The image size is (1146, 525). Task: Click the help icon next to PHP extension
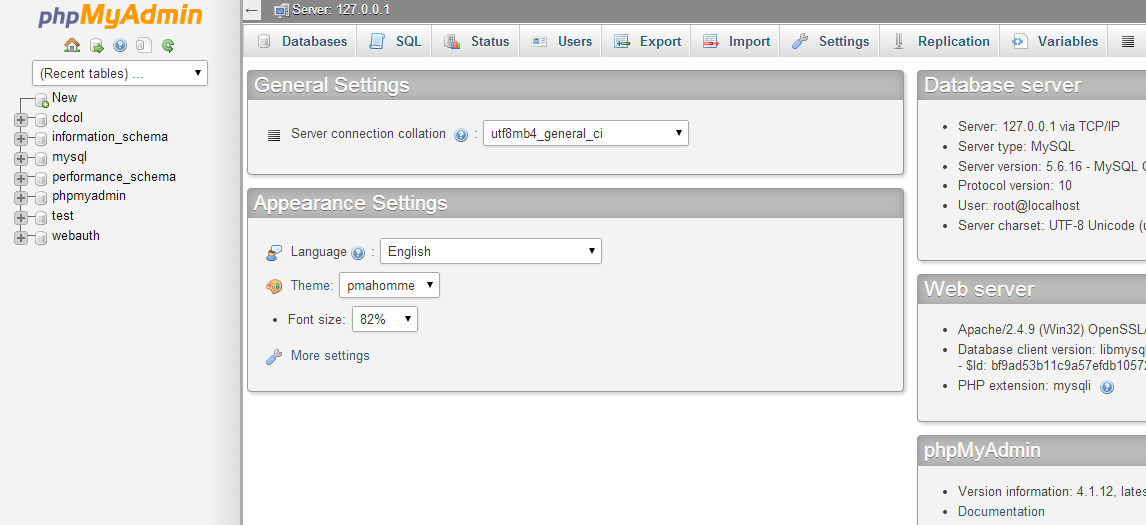click(1107, 388)
